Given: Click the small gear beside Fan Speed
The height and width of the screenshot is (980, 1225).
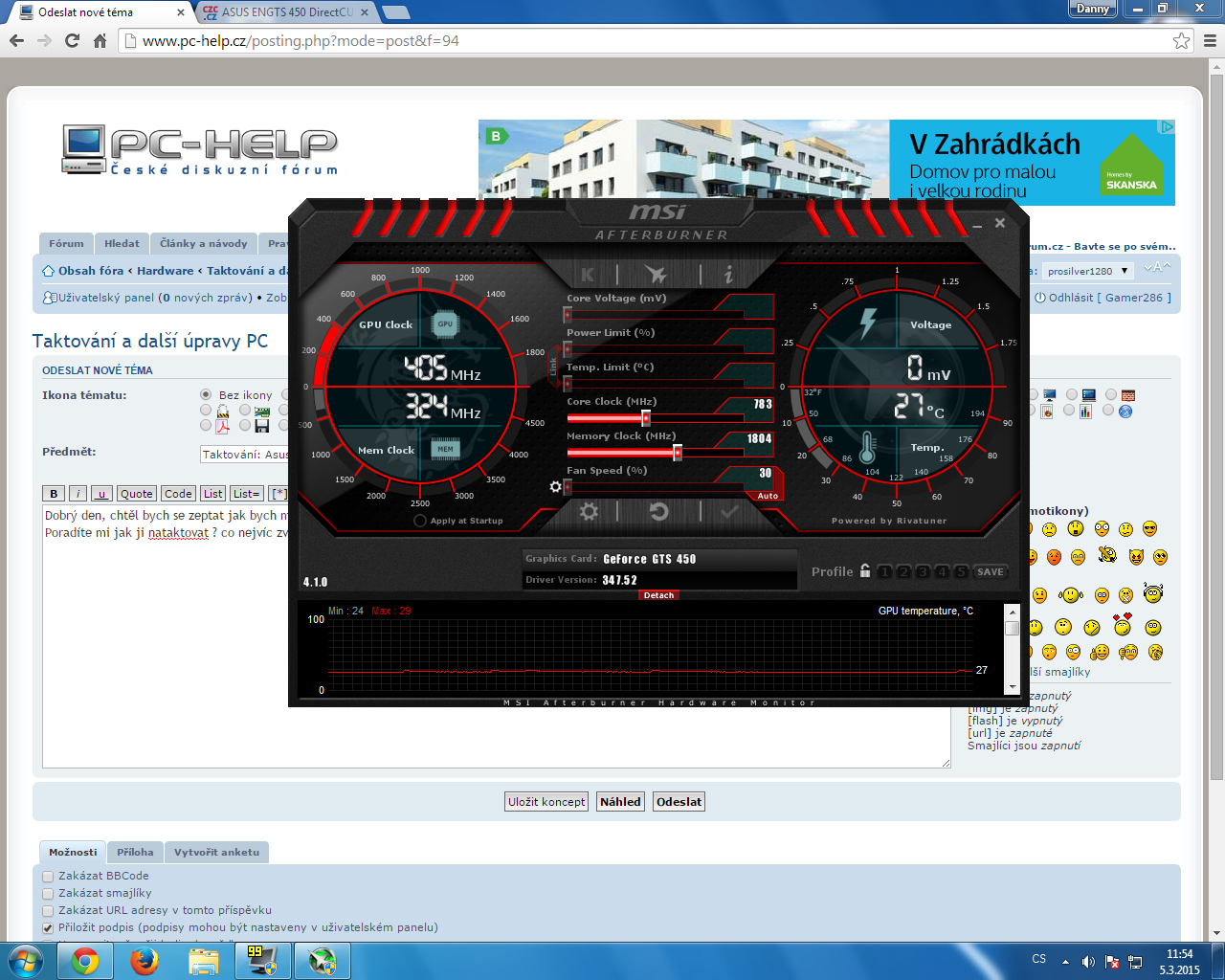Looking at the screenshot, I should pos(555,487).
